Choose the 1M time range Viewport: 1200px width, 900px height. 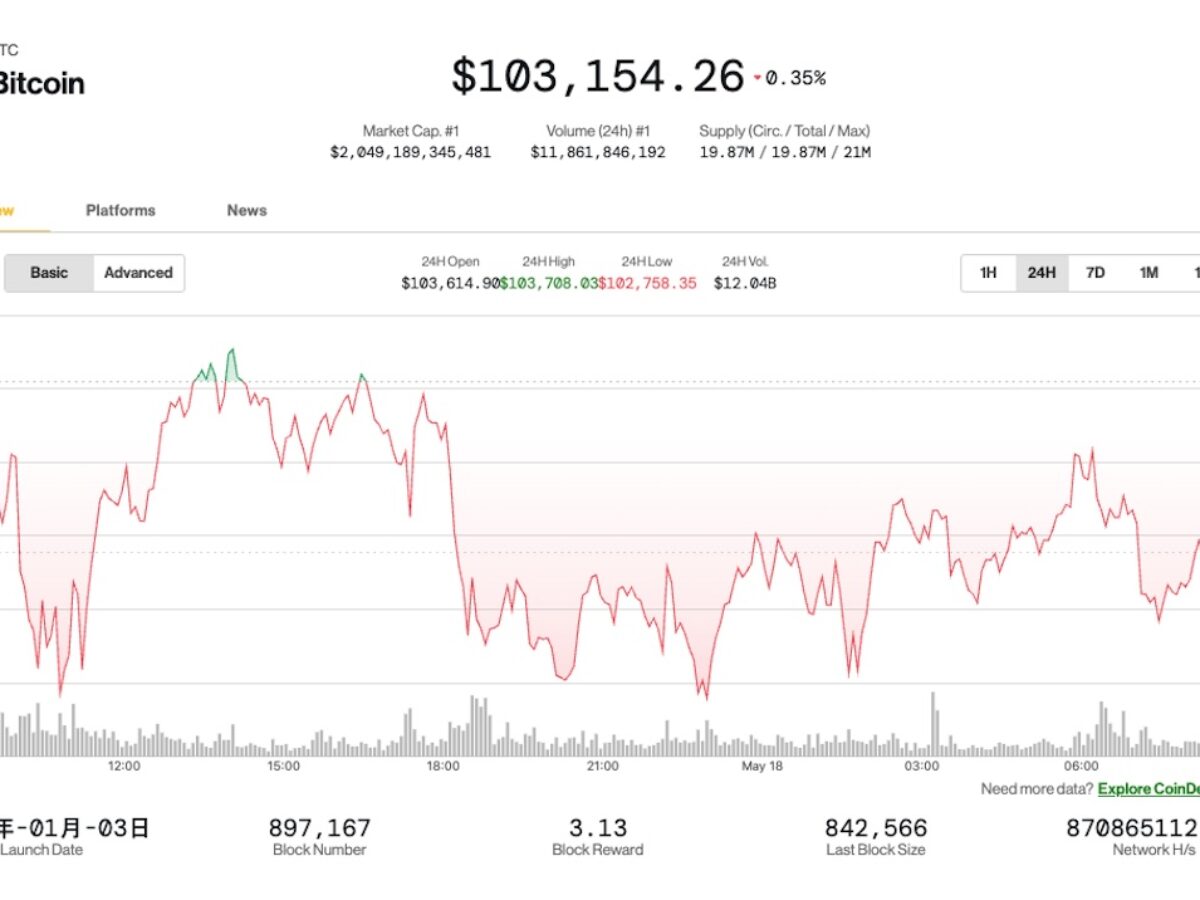tap(1149, 273)
